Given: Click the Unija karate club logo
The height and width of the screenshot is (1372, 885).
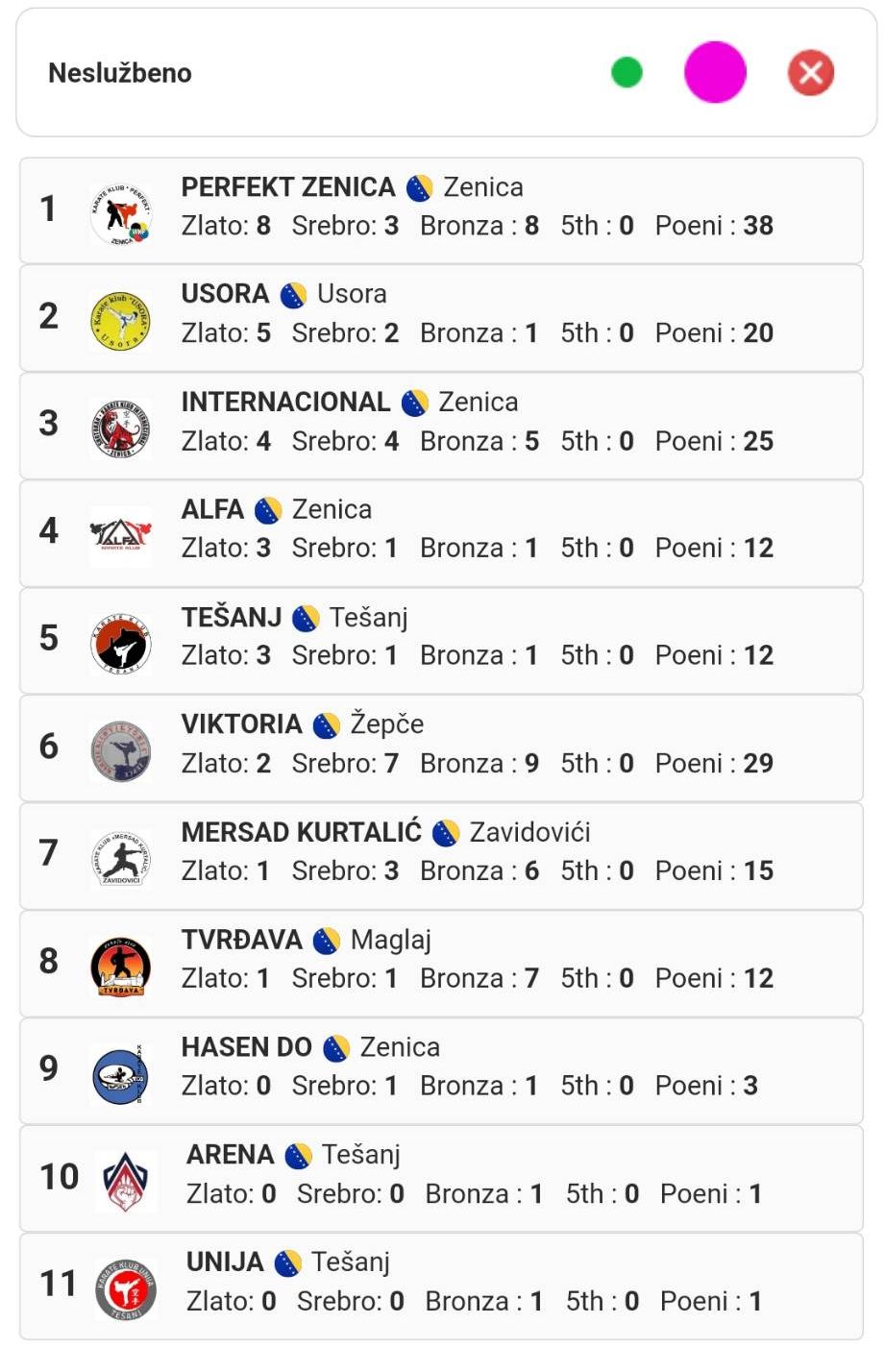Looking at the screenshot, I should tap(126, 1288).
